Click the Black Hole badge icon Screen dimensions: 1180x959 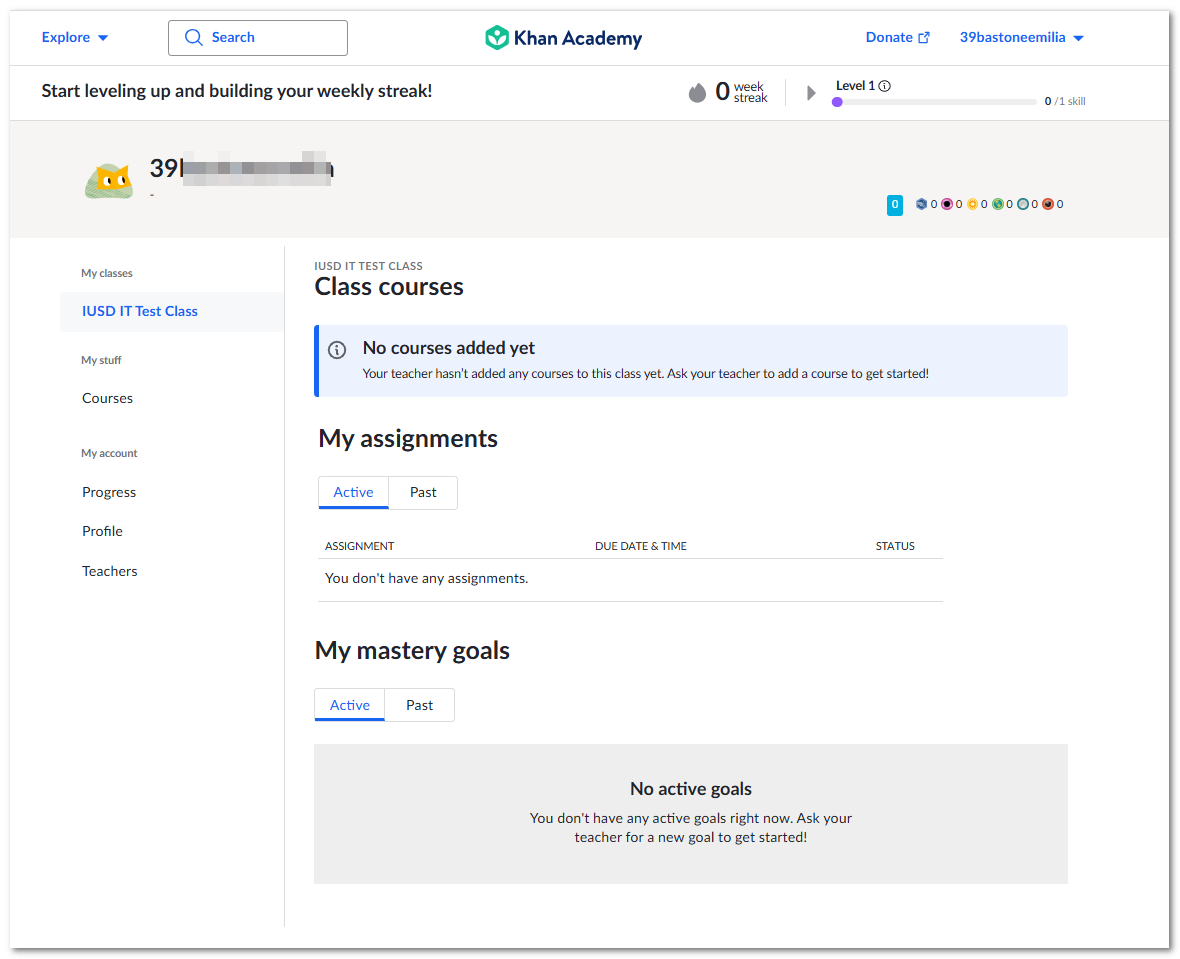pyautogui.click(x=947, y=204)
